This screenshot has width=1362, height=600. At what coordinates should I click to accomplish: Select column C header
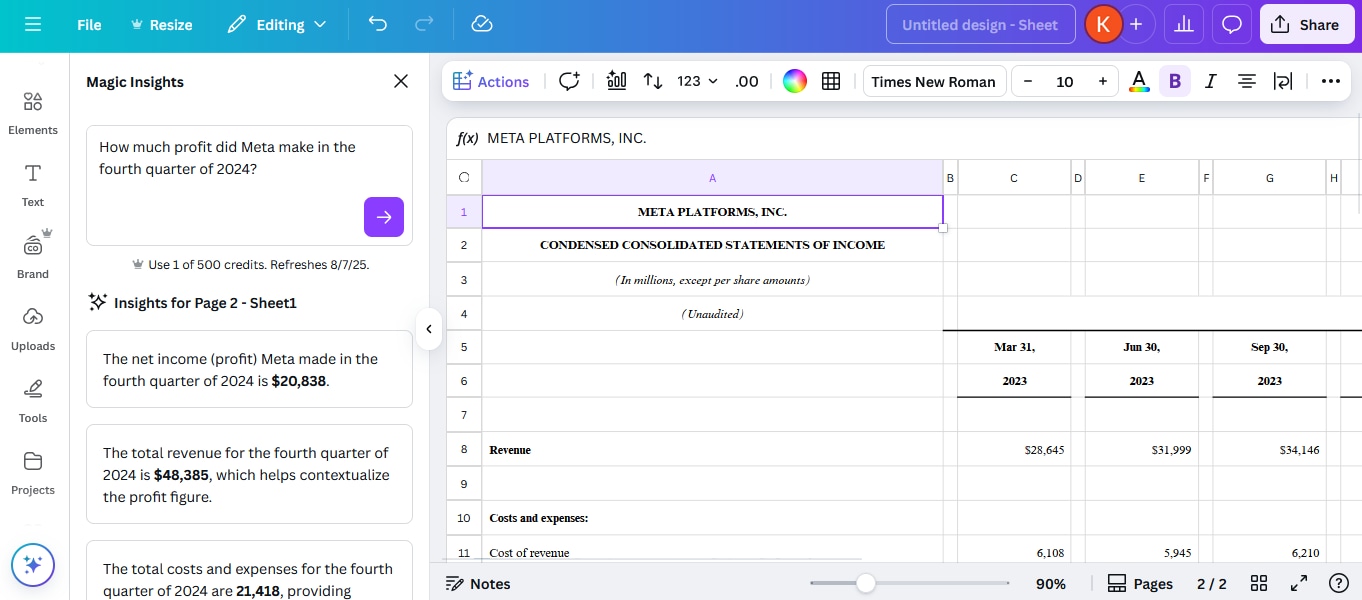click(x=1014, y=178)
